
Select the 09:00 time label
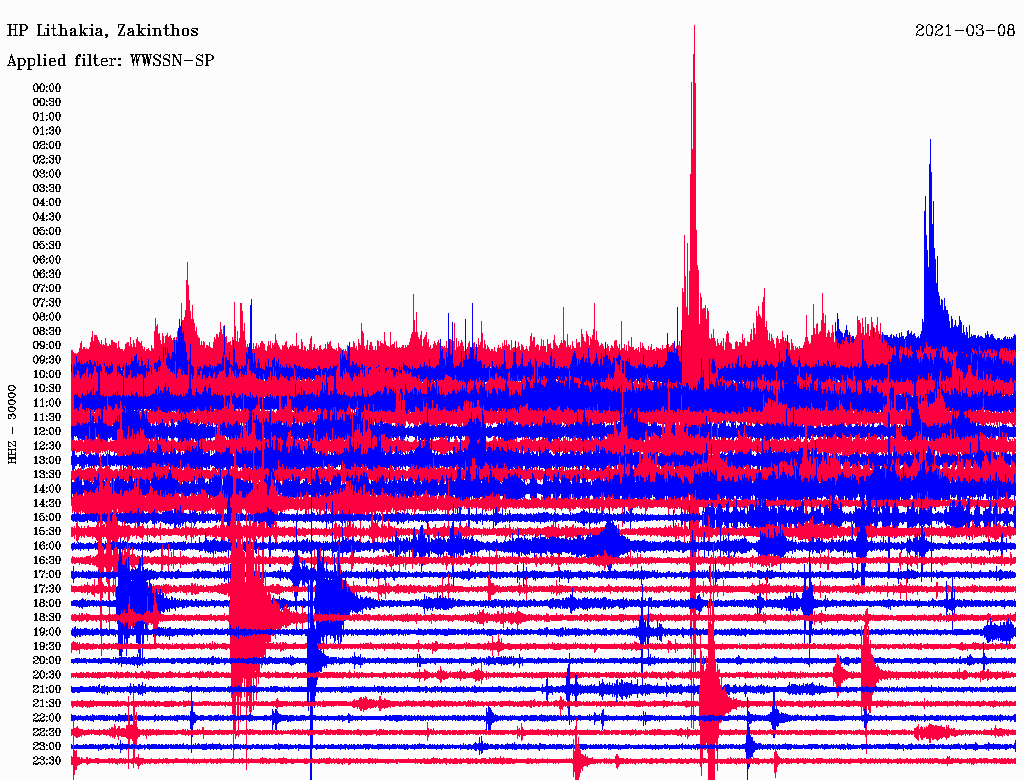click(x=47, y=346)
